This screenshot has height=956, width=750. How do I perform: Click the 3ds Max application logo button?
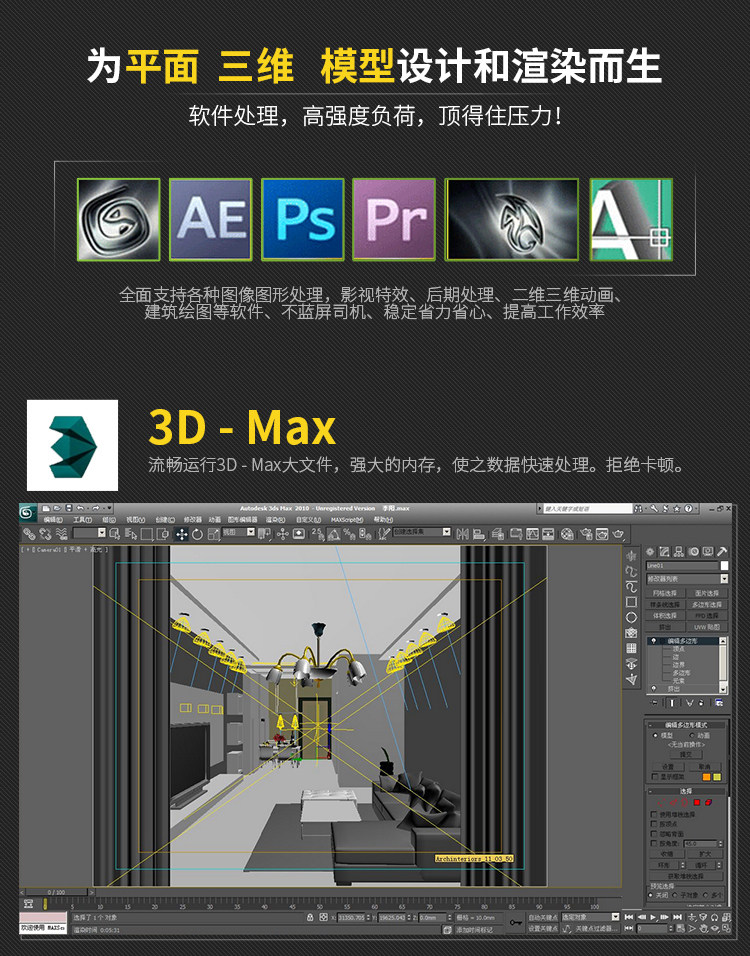(x=27, y=512)
